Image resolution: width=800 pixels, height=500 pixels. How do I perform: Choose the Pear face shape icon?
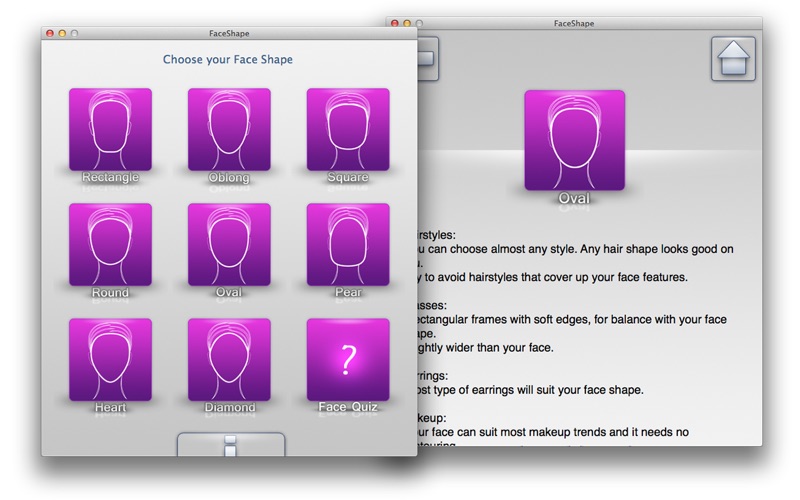coord(348,245)
